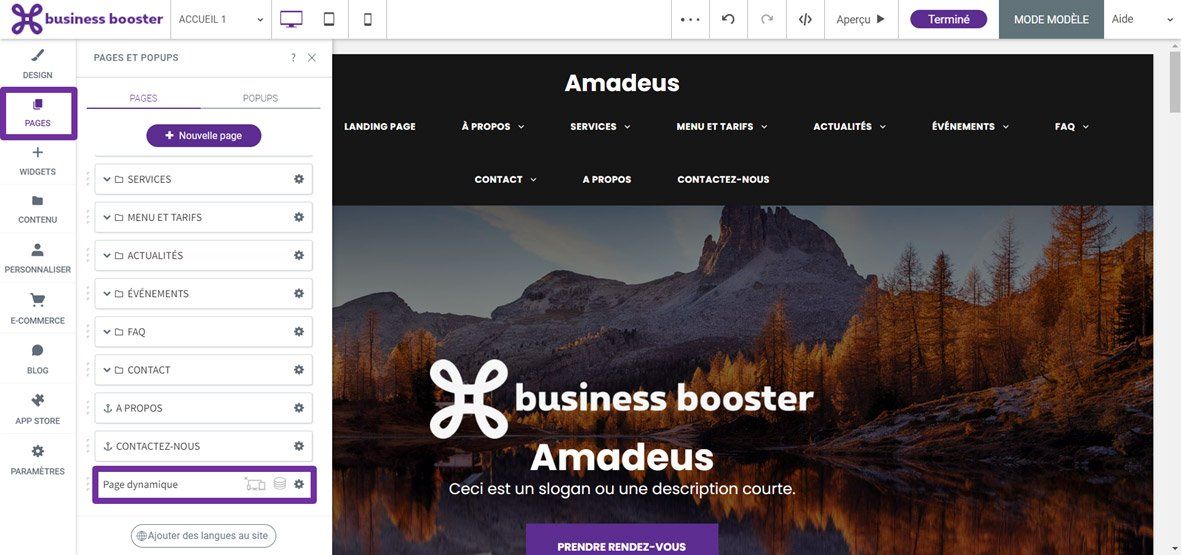
Task: Expand the FAQ folder in pages list
Action: 107,331
